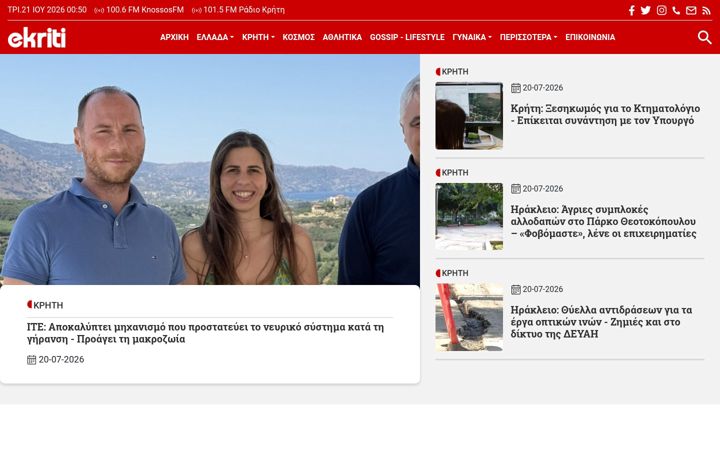Open the οπτικών ινών works article thumbnail
The image size is (720, 450).
click(x=469, y=317)
